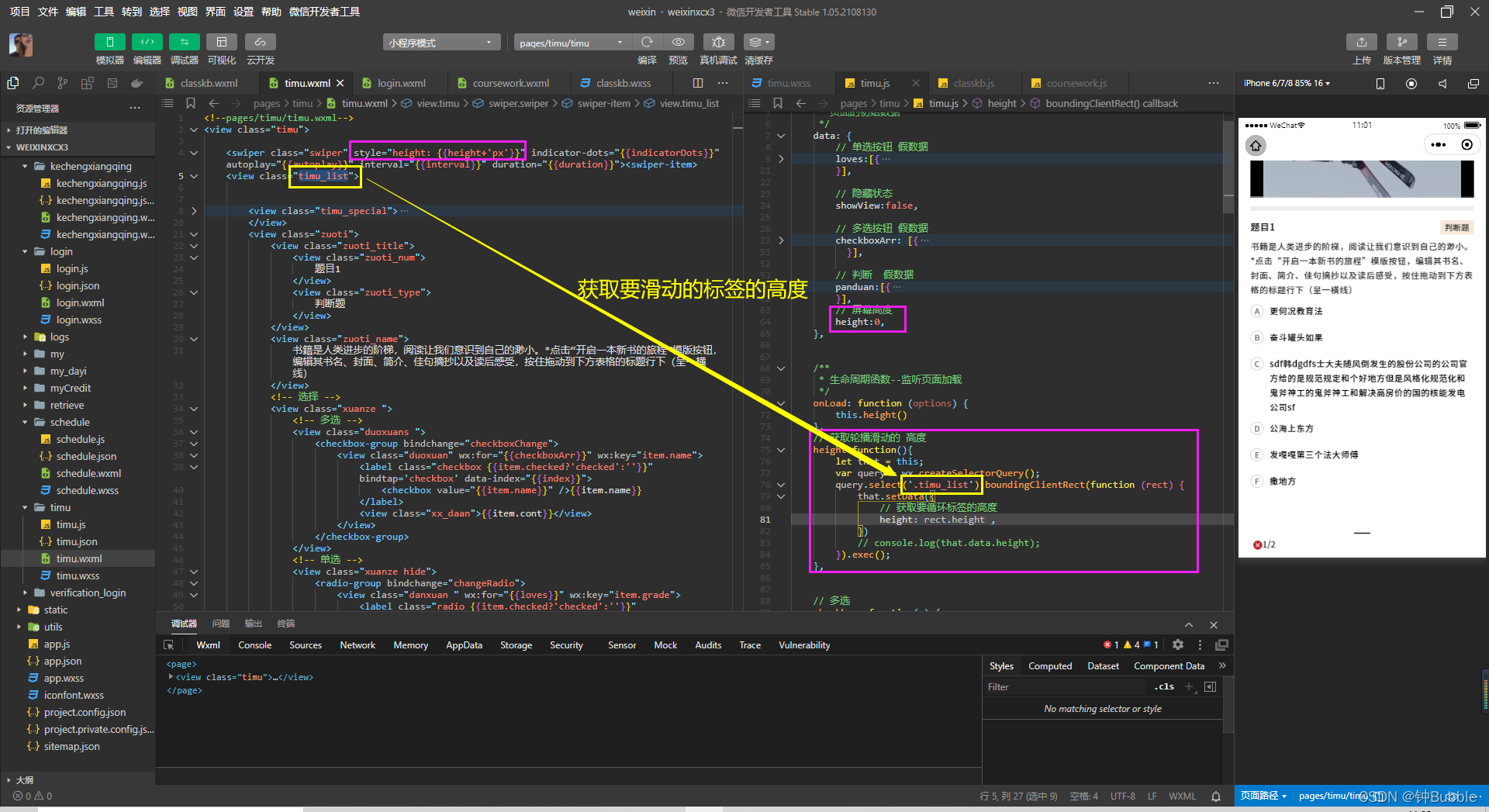Expand the myCredit folder
The width and height of the screenshot is (1489, 812).
tap(78, 388)
